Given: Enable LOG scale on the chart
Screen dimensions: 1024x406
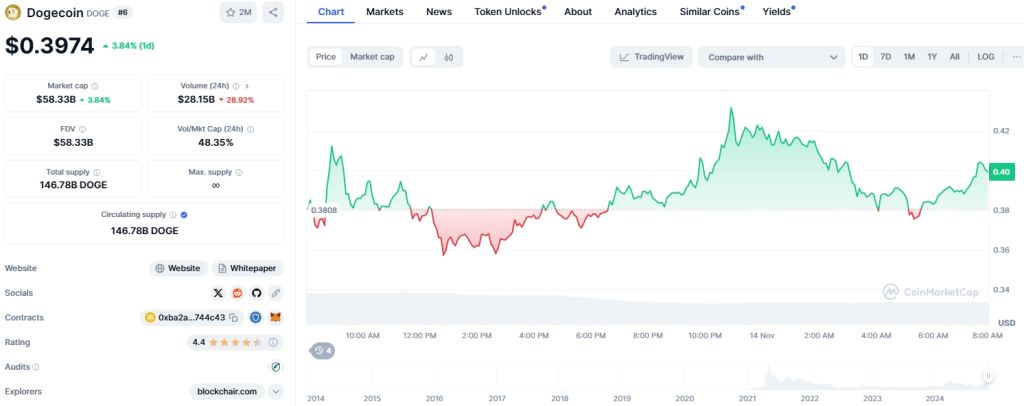Looking at the screenshot, I should click(x=985, y=57).
